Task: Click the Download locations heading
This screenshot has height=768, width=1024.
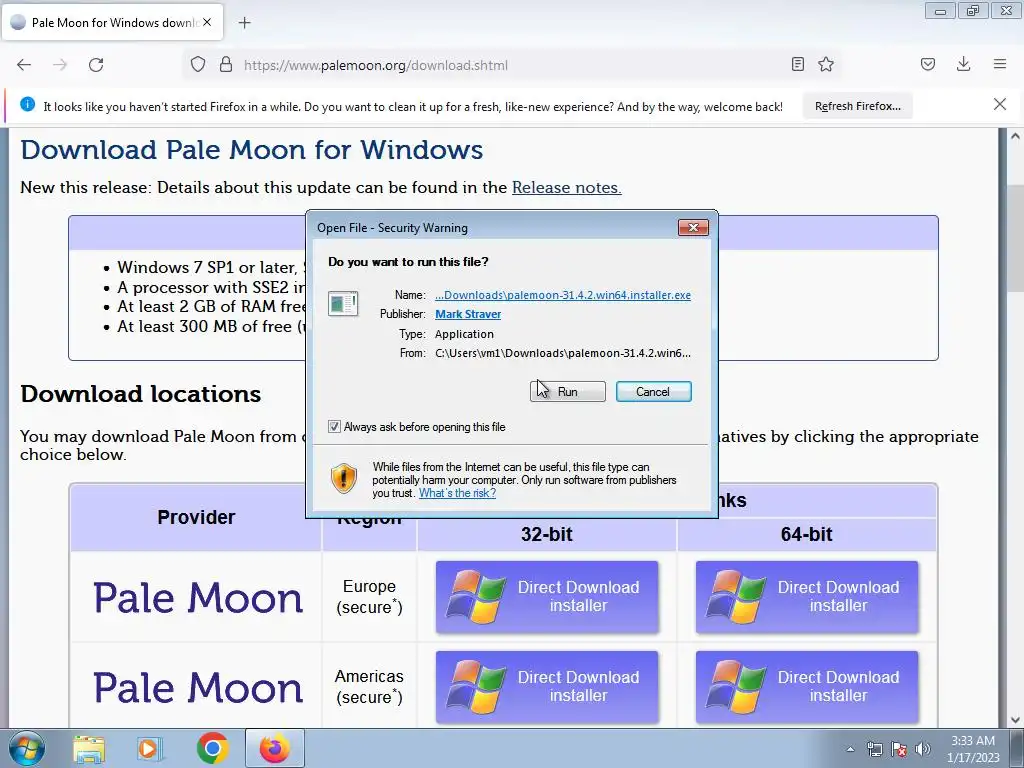Action: coord(140,394)
